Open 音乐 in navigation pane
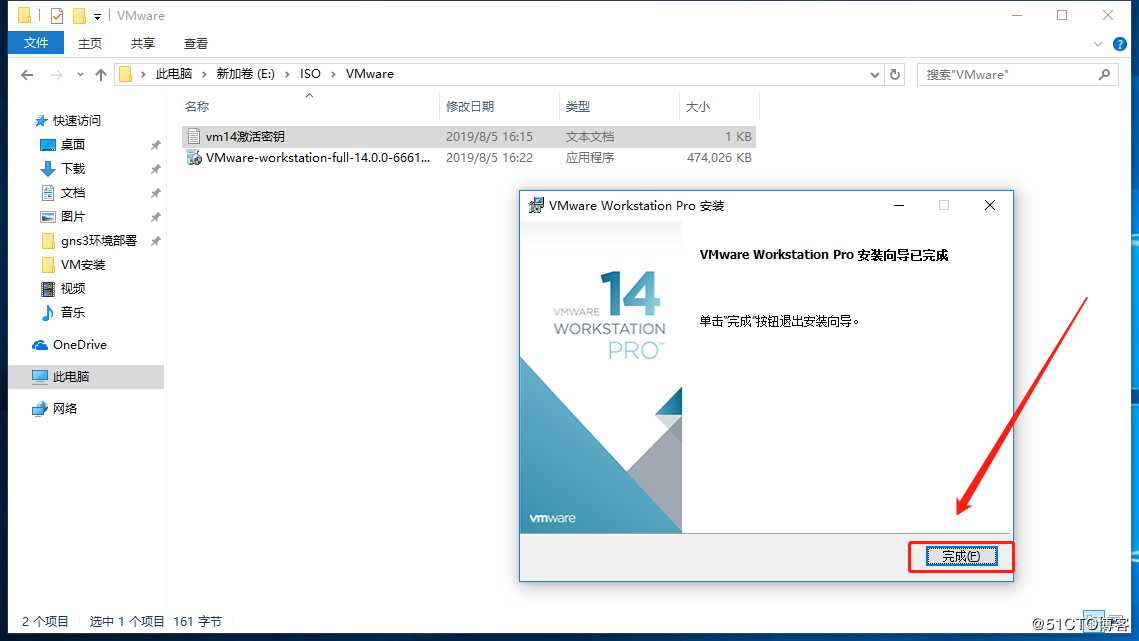The height and width of the screenshot is (641, 1139). tap(73, 312)
